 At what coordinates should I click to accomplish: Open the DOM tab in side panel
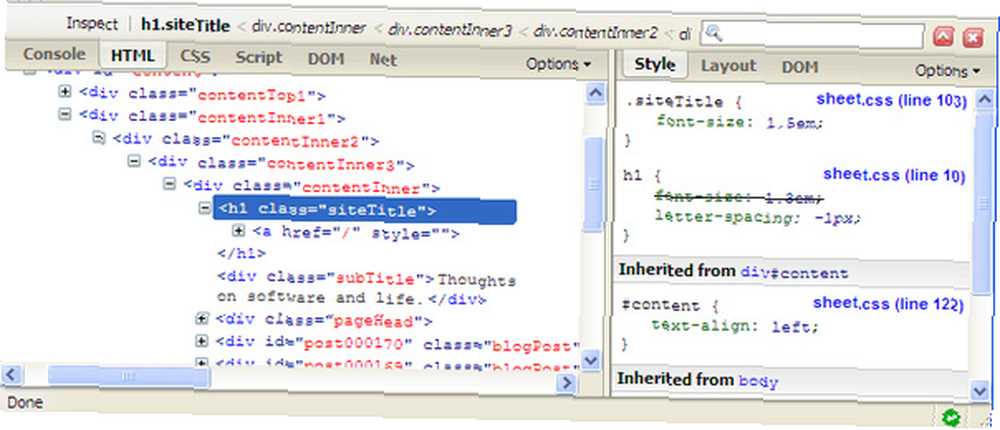[x=800, y=67]
